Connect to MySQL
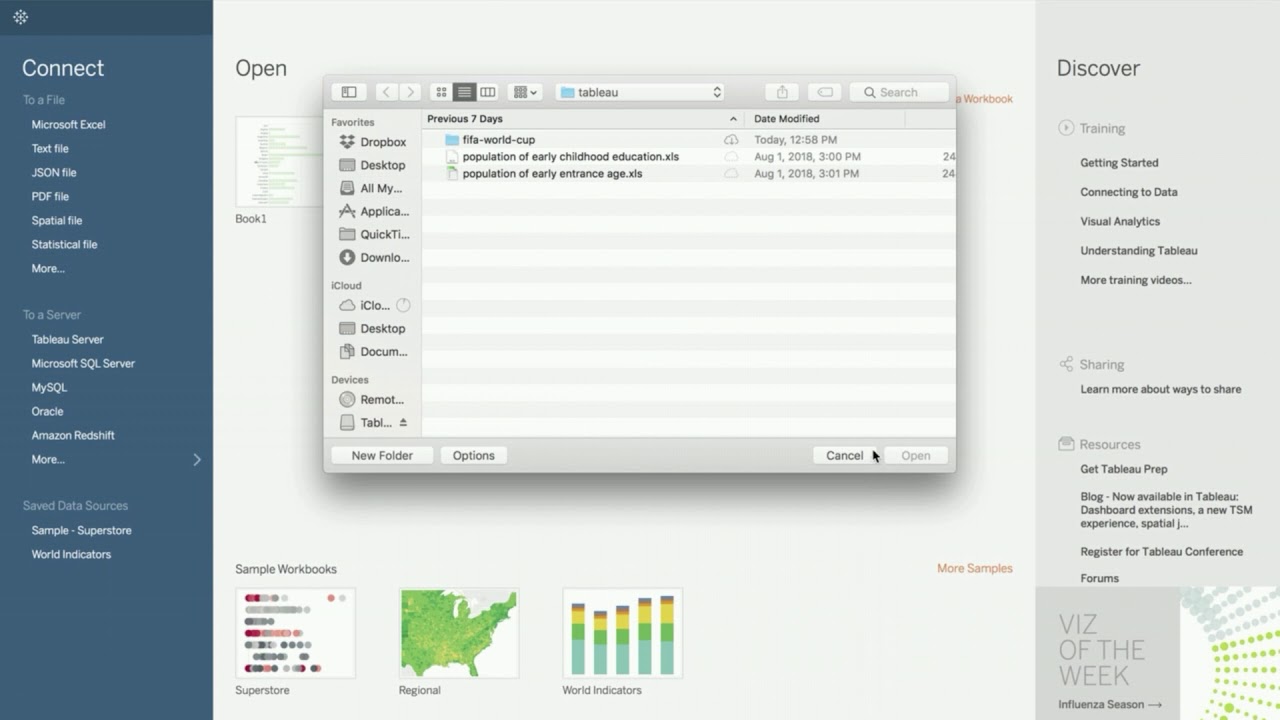Image resolution: width=1280 pixels, height=720 pixels. 49,388
